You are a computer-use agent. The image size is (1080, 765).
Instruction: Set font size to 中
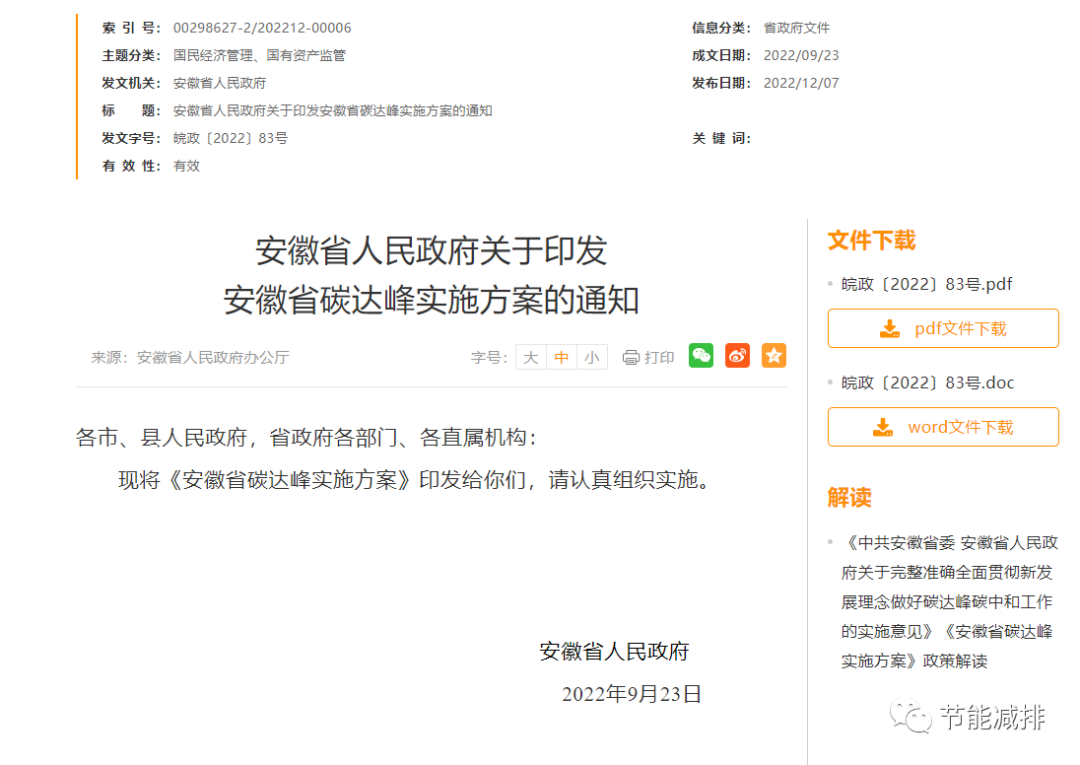561,357
